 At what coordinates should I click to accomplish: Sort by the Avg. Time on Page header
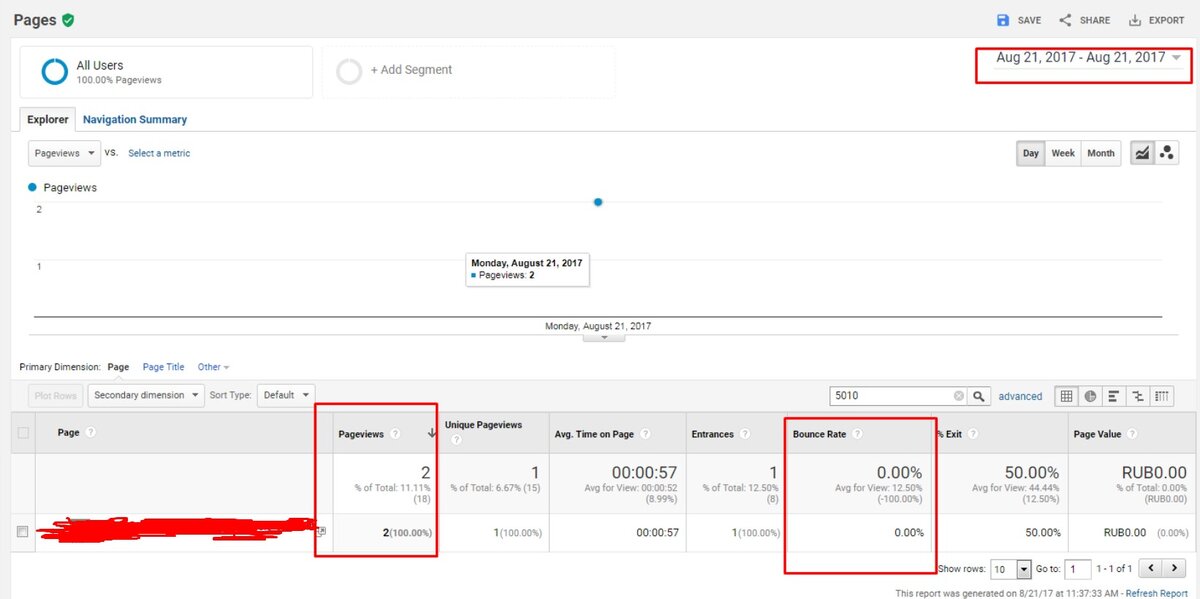tap(594, 434)
